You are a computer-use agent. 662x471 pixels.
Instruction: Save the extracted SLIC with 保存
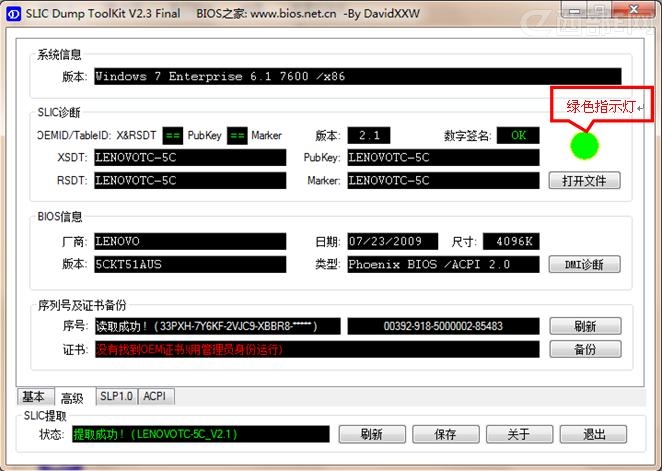pos(445,434)
